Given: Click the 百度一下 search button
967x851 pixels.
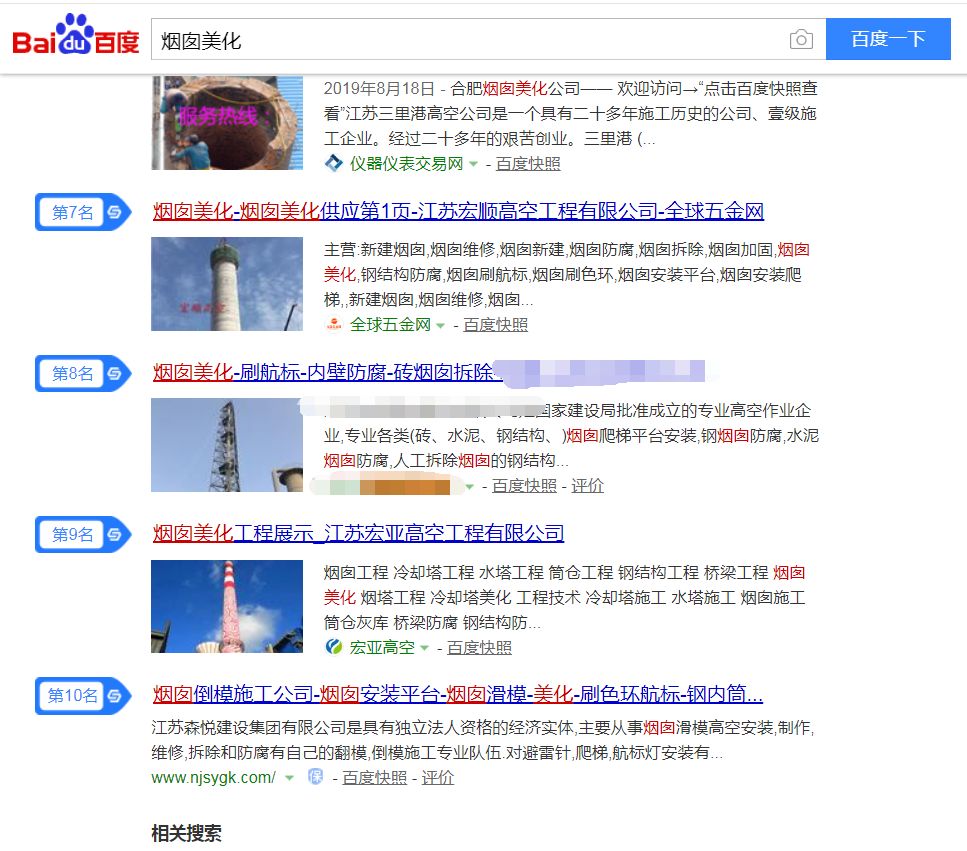Looking at the screenshot, I should [888, 39].
